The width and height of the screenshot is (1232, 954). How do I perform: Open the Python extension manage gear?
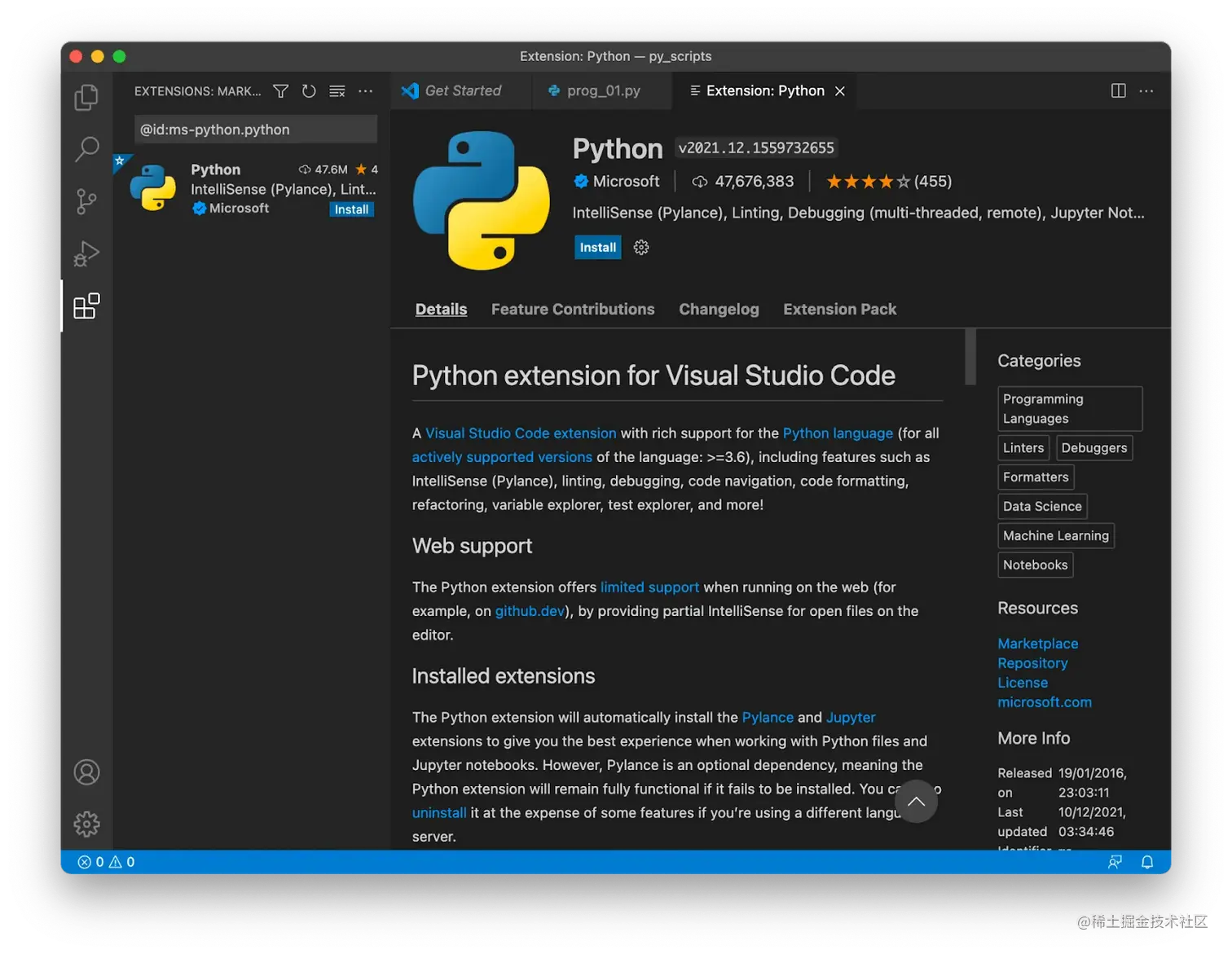[x=641, y=248]
